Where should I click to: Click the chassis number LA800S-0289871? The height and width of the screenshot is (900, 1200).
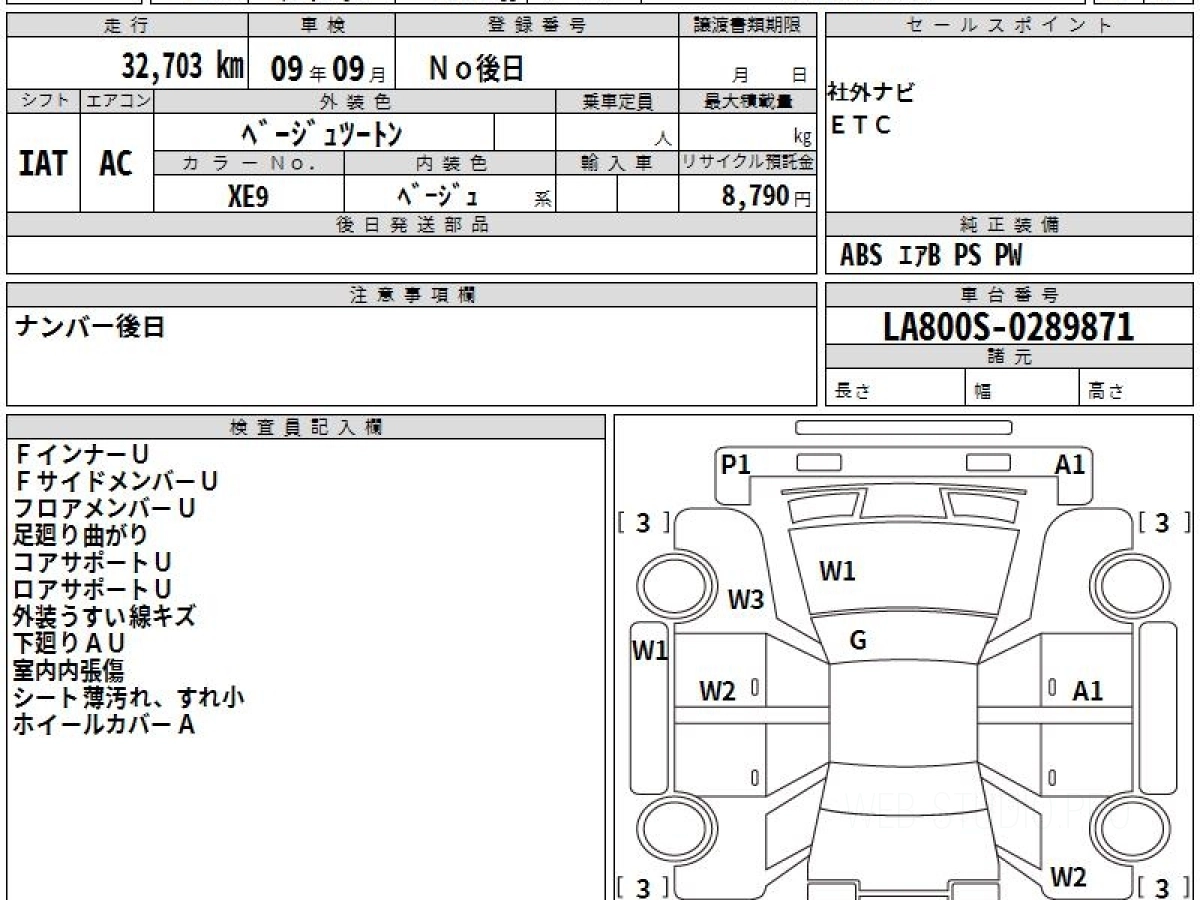pyautogui.click(x=1008, y=326)
